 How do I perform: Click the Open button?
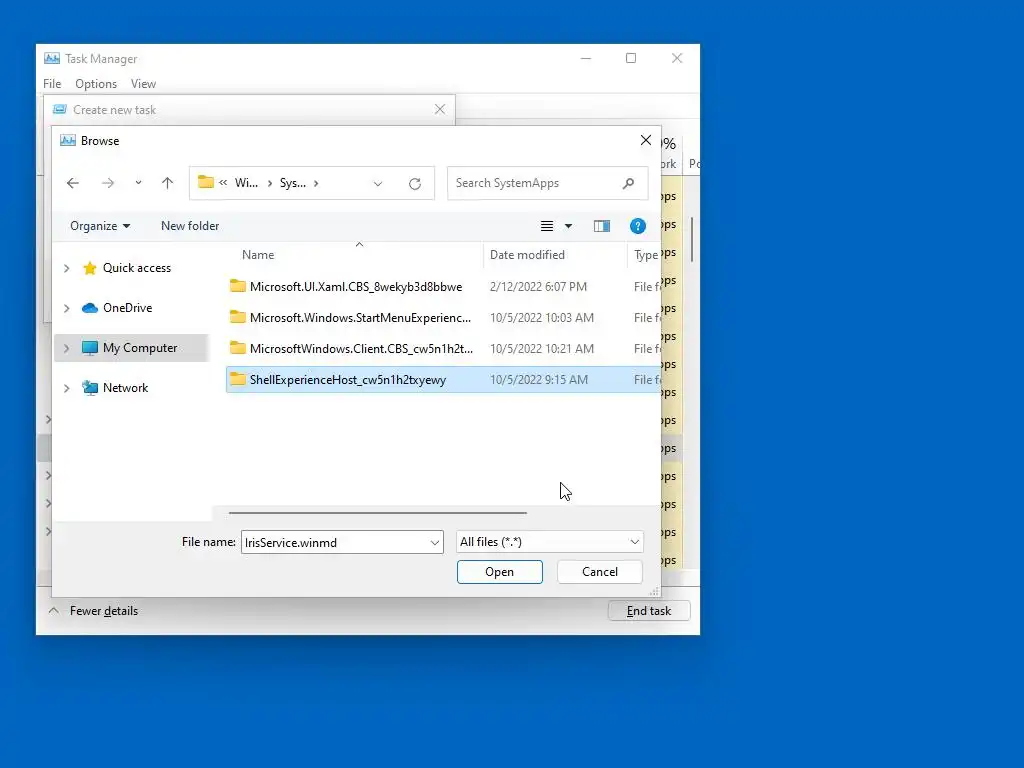500,572
